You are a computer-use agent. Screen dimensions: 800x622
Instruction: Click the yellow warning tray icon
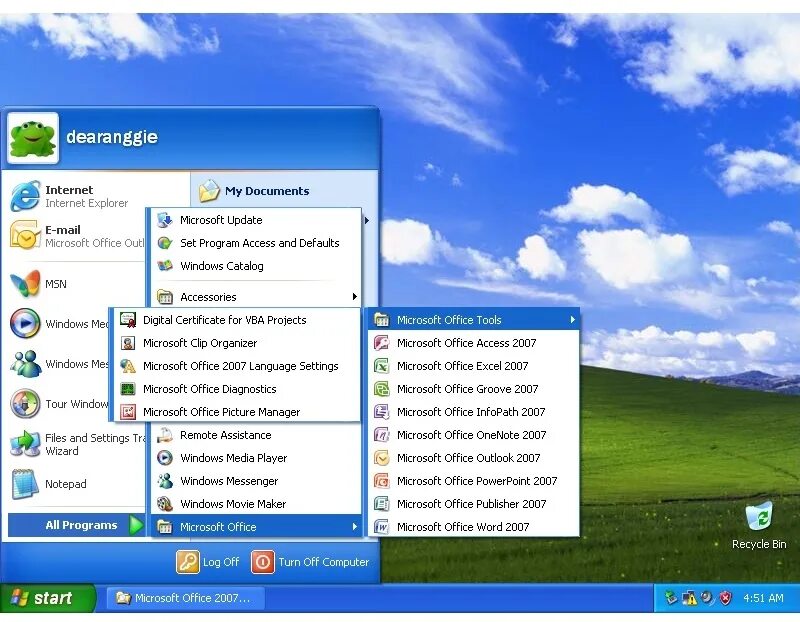(689, 598)
